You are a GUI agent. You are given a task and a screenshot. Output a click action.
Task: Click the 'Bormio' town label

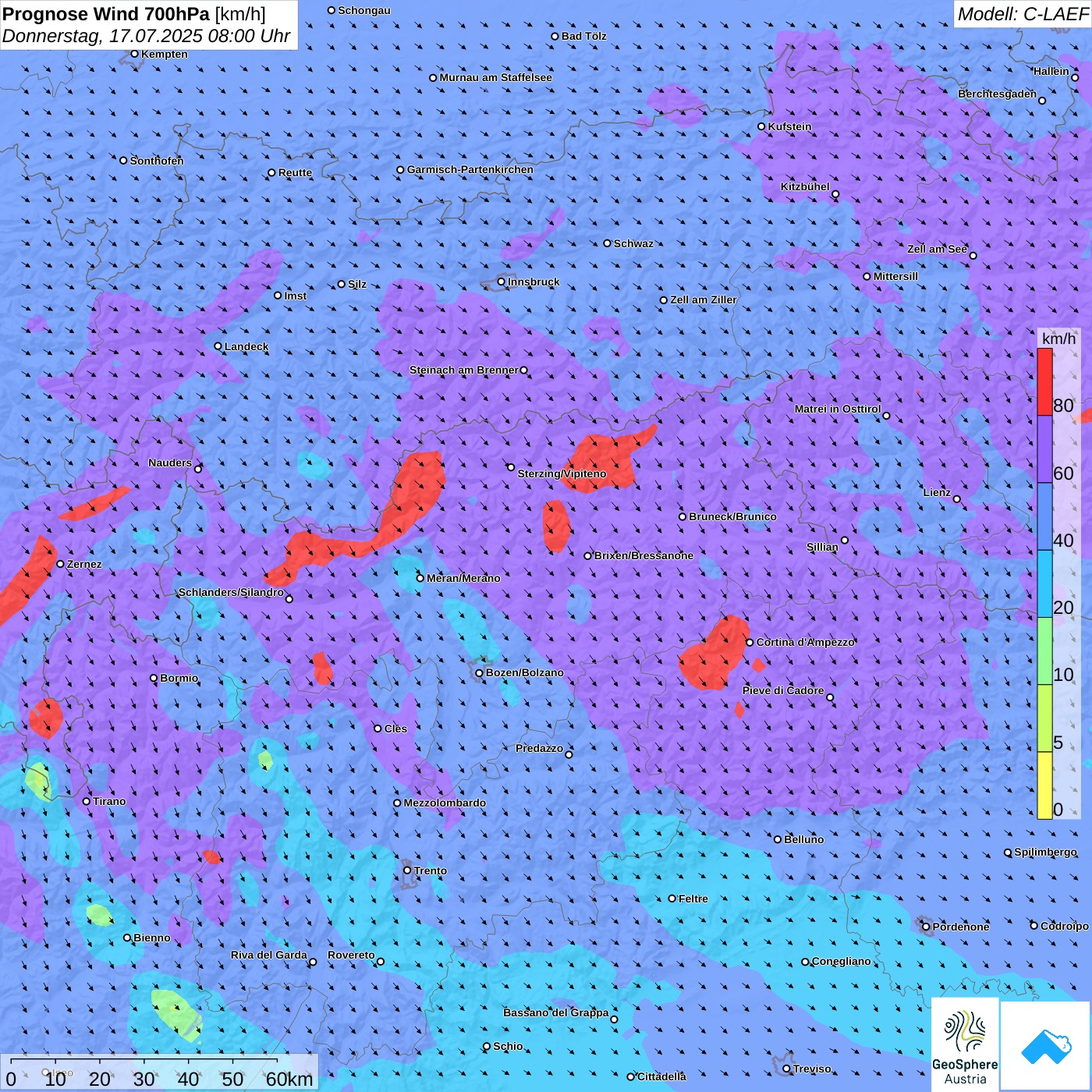[x=179, y=678]
